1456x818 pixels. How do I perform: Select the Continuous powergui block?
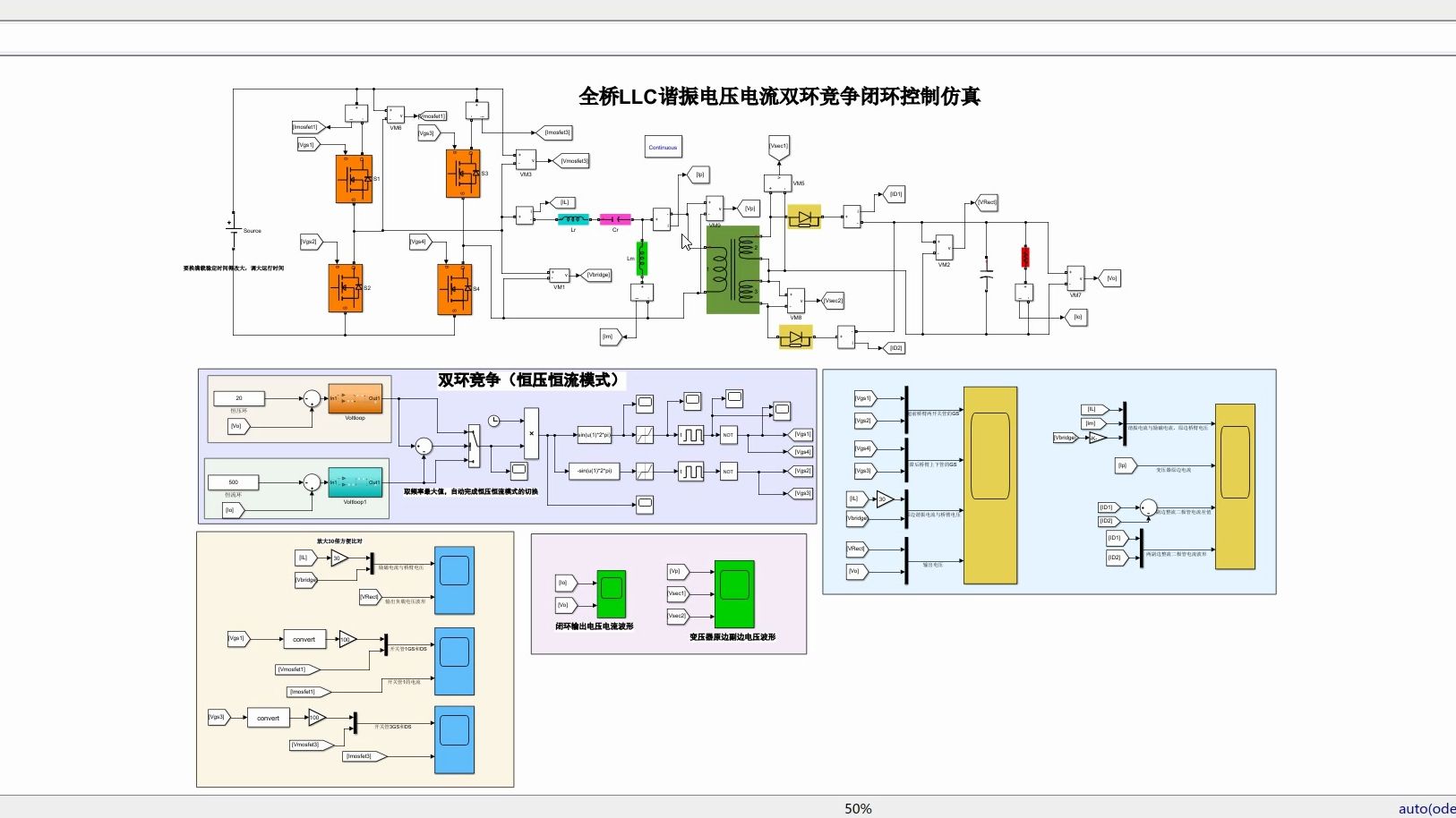[663, 146]
